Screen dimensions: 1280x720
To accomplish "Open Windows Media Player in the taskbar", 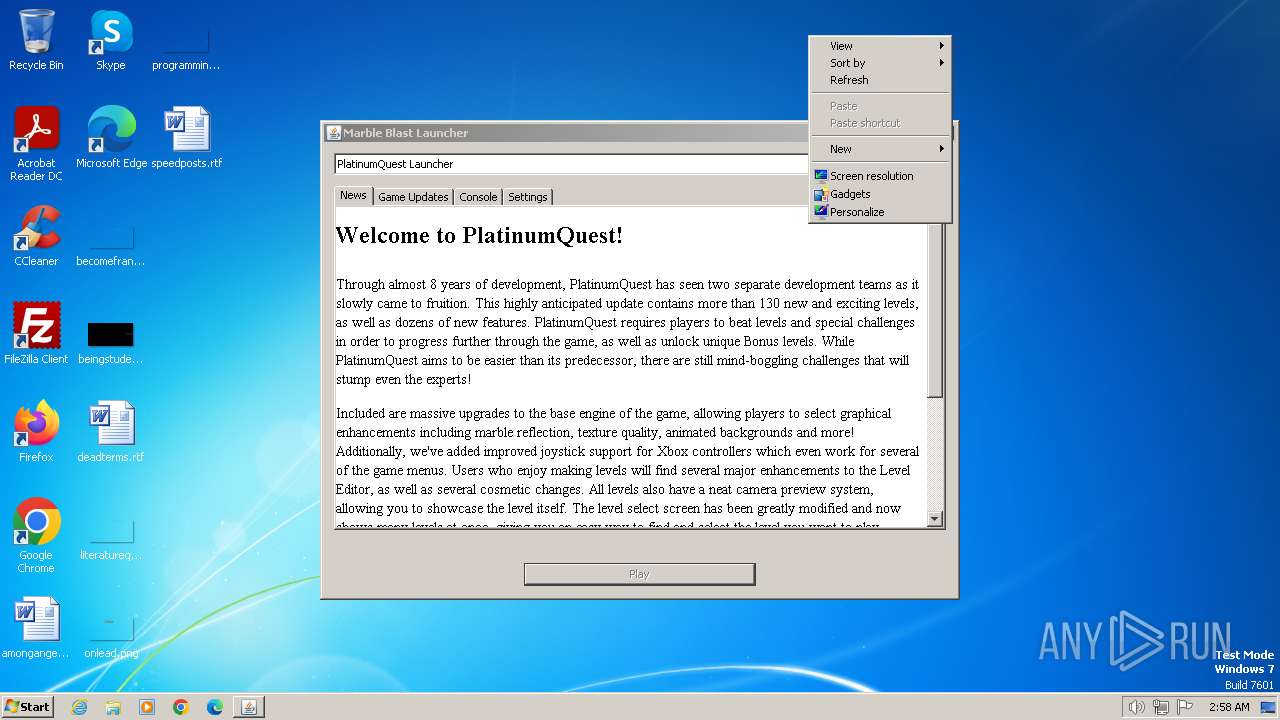I will 147,707.
